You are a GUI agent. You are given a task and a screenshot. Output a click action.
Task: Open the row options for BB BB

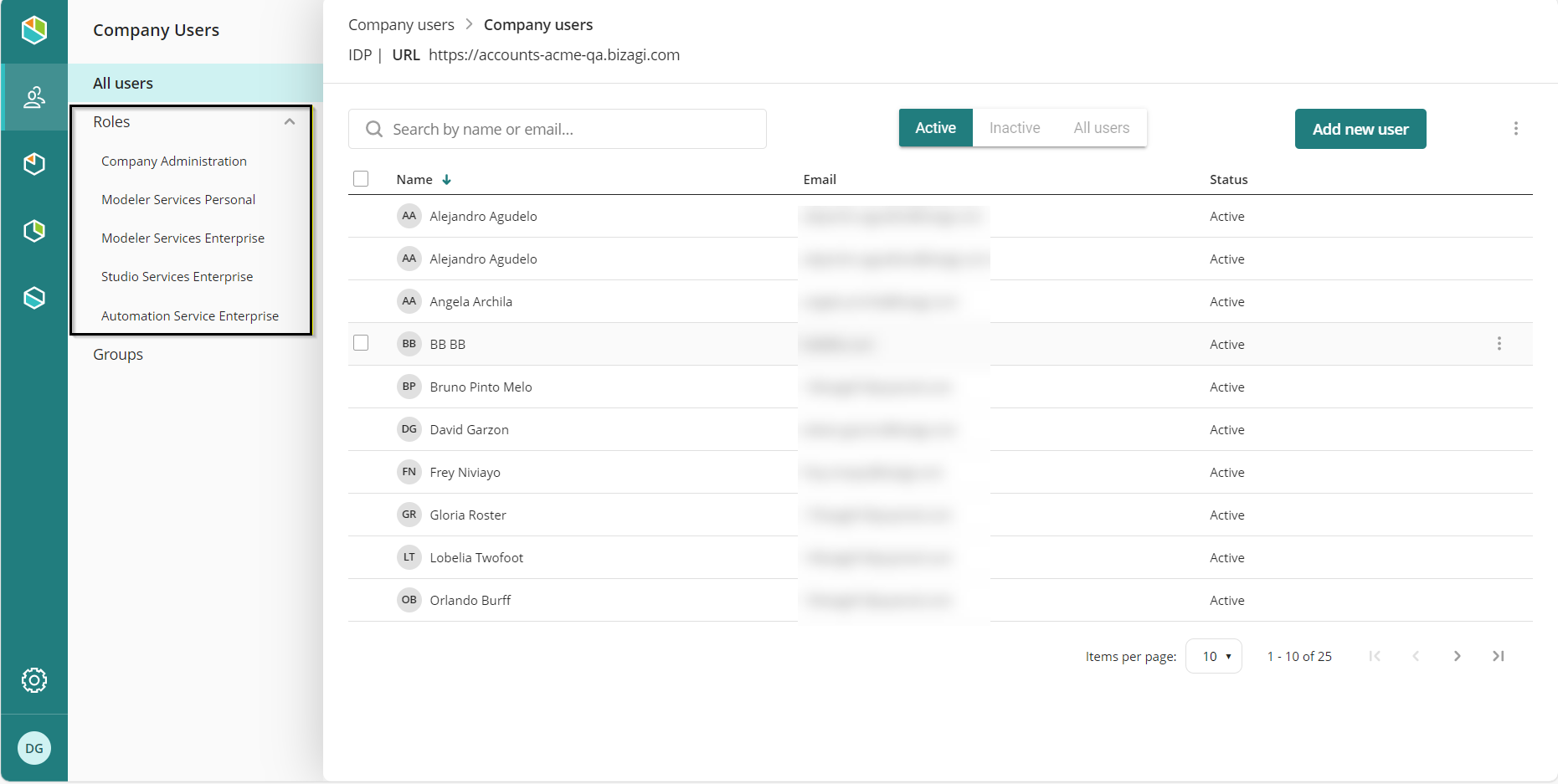point(1499,344)
